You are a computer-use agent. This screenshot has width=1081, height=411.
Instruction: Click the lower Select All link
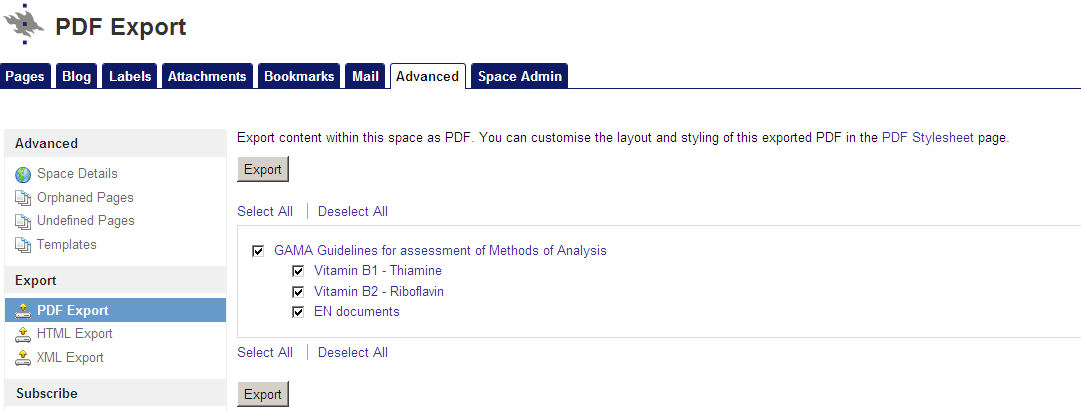tap(265, 352)
